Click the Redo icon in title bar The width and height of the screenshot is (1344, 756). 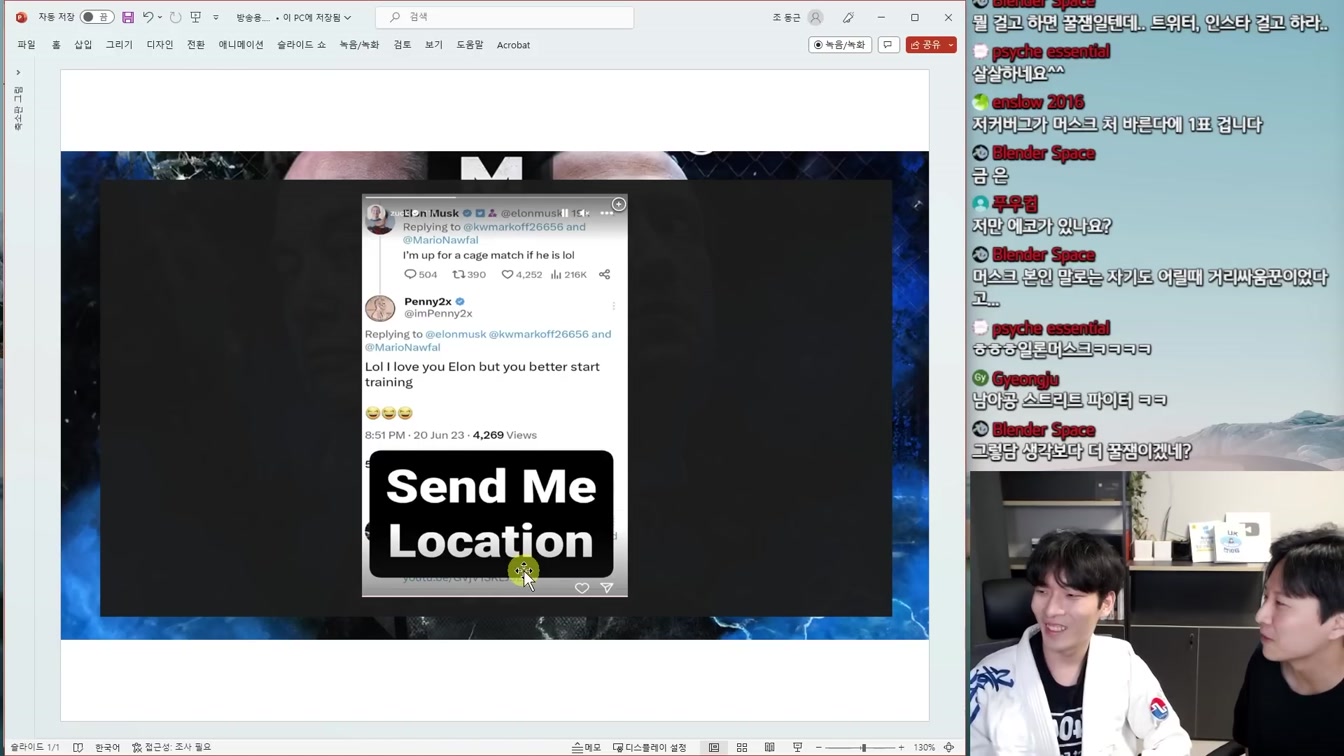pyautogui.click(x=175, y=17)
